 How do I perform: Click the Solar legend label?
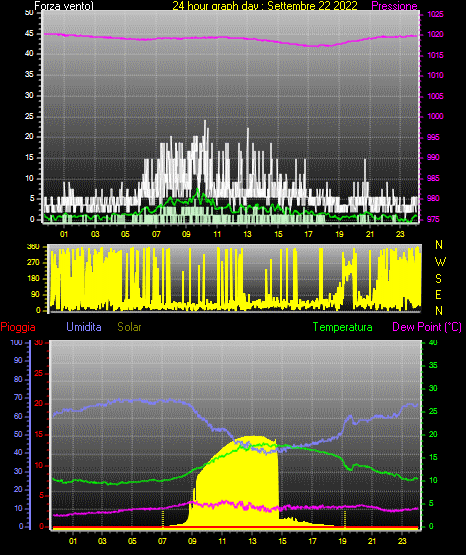pyautogui.click(x=130, y=327)
